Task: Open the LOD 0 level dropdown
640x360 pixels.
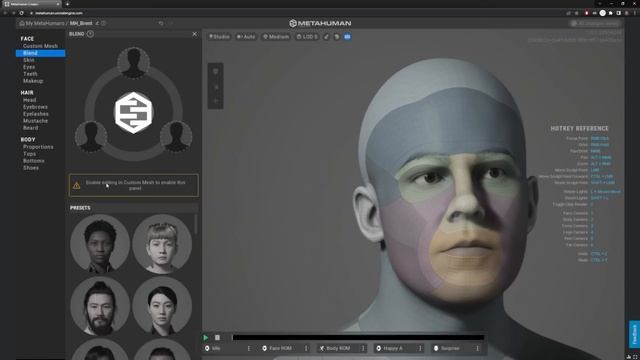Action: [x=307, y=37]
